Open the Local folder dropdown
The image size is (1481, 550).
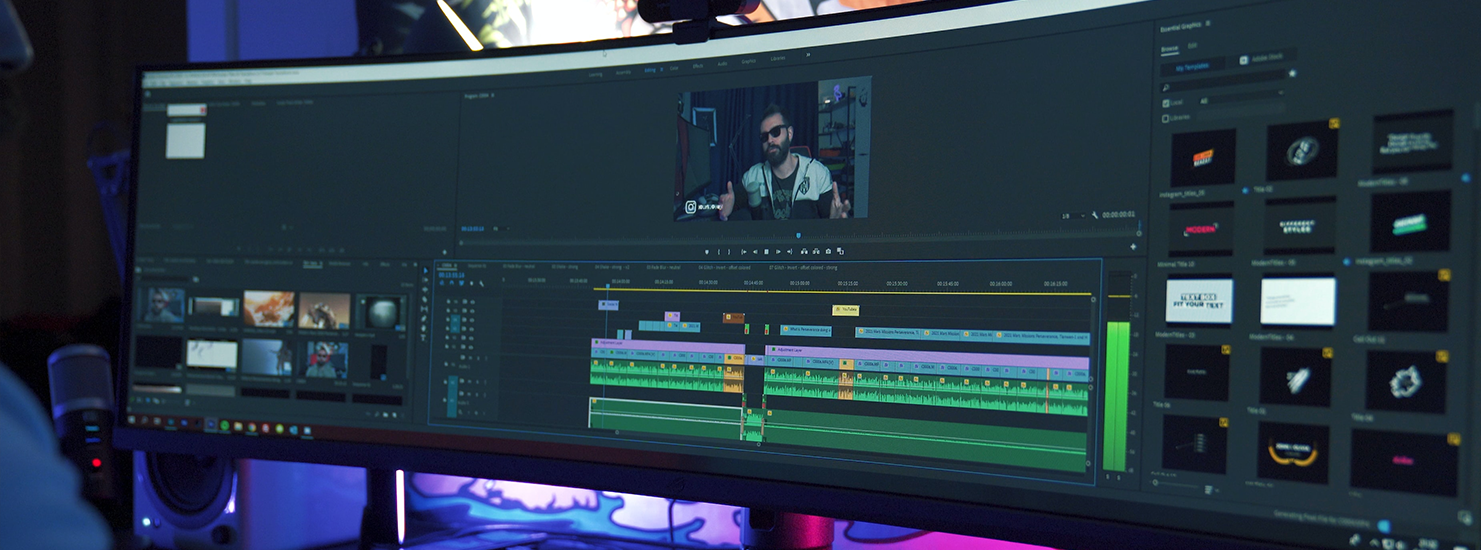[x=1241, y=99]
